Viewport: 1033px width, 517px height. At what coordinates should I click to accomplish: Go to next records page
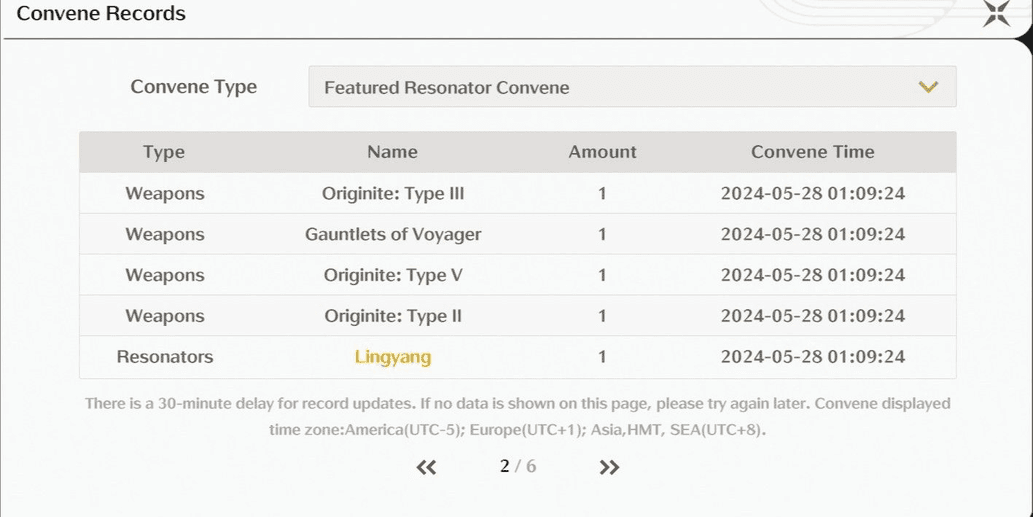point(609,467)
